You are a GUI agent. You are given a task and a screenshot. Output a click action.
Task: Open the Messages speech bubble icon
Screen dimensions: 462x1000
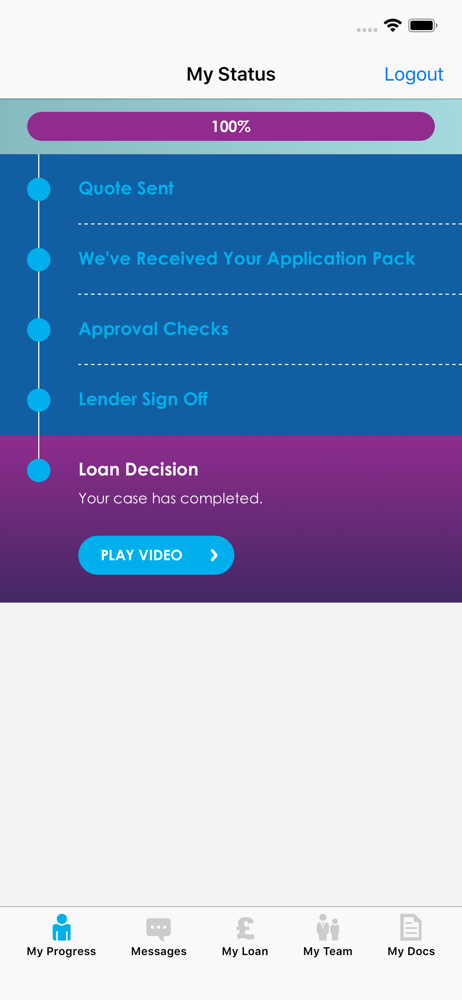[x=158, y=929]
